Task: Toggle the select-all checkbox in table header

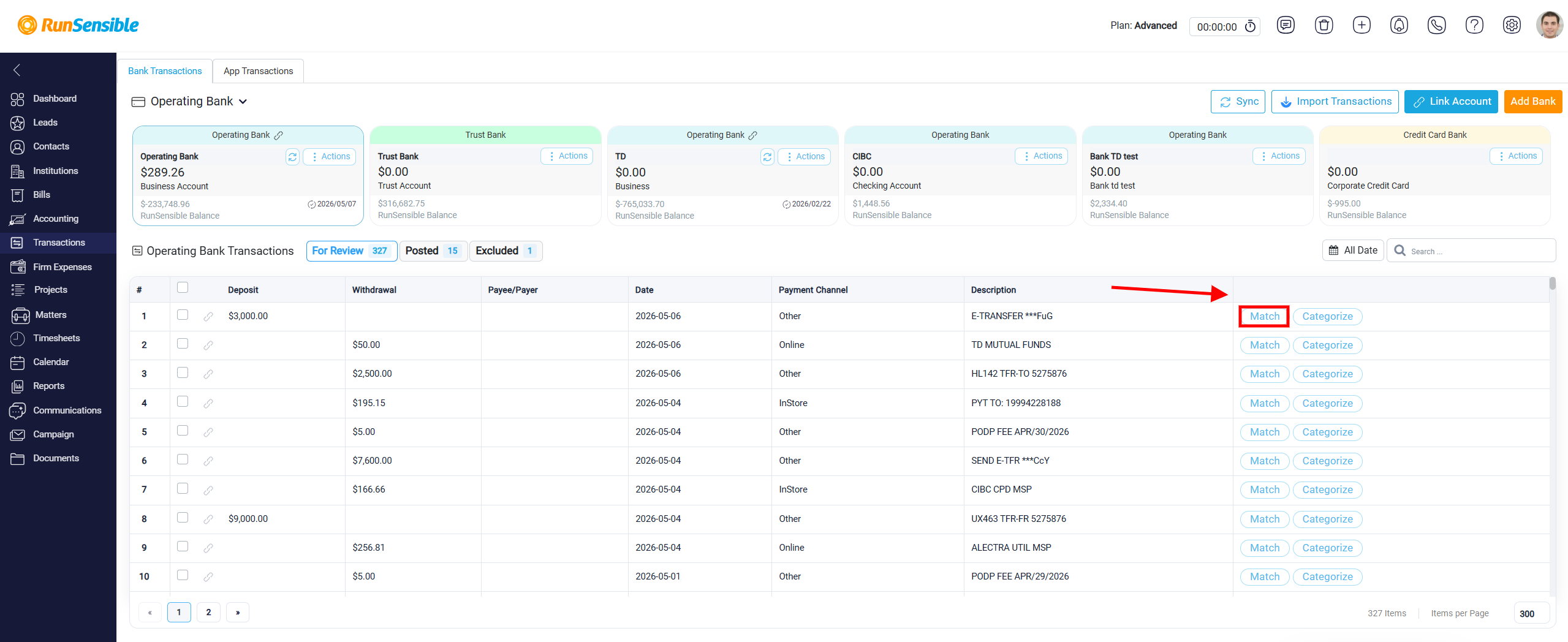Action: [x=183, y=287]
